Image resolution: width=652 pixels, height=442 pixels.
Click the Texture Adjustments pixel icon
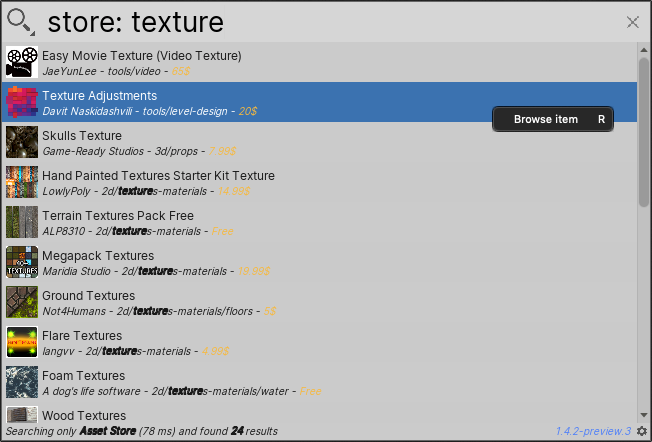(x=22, y=102)
